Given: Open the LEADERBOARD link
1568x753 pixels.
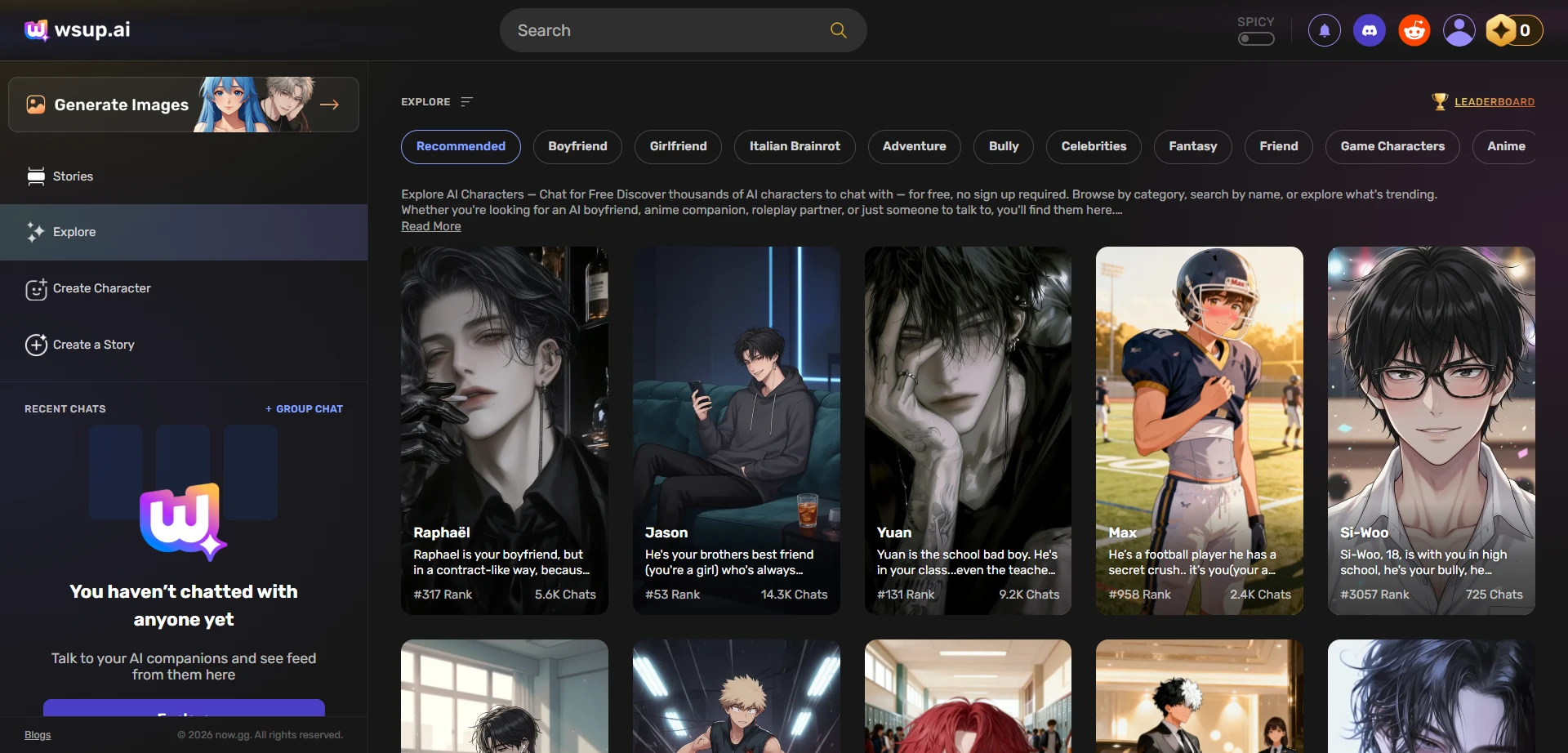Looking at the screenshot, I should point(1494,101).
